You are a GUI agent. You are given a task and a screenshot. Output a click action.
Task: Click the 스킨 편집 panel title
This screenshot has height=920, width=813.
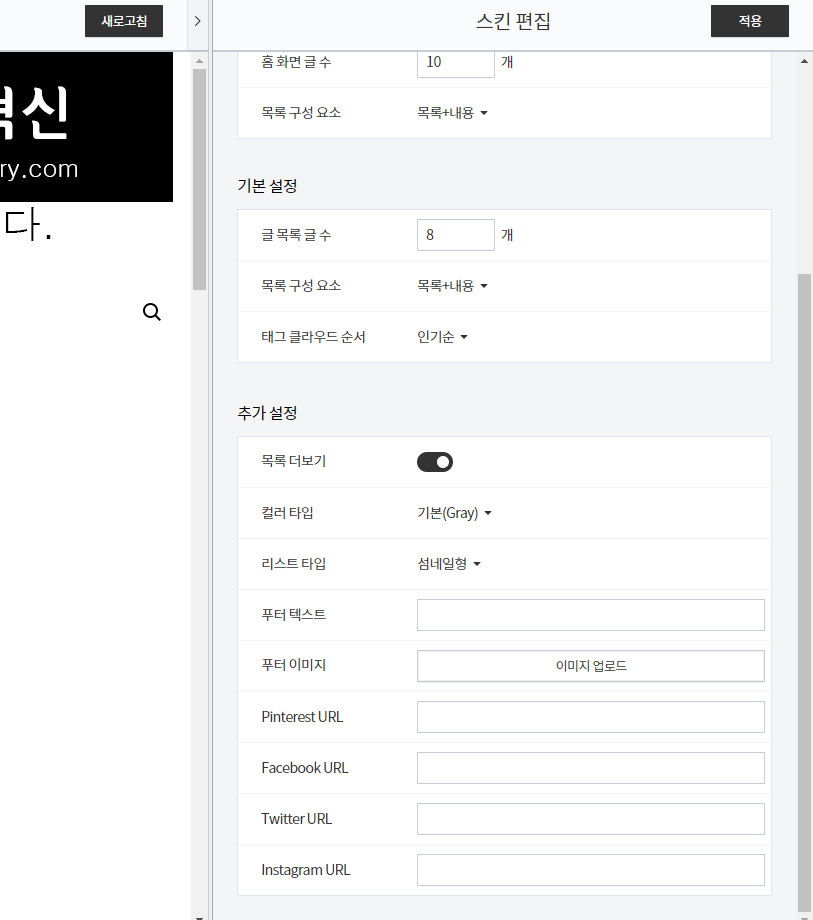point(513,22)
